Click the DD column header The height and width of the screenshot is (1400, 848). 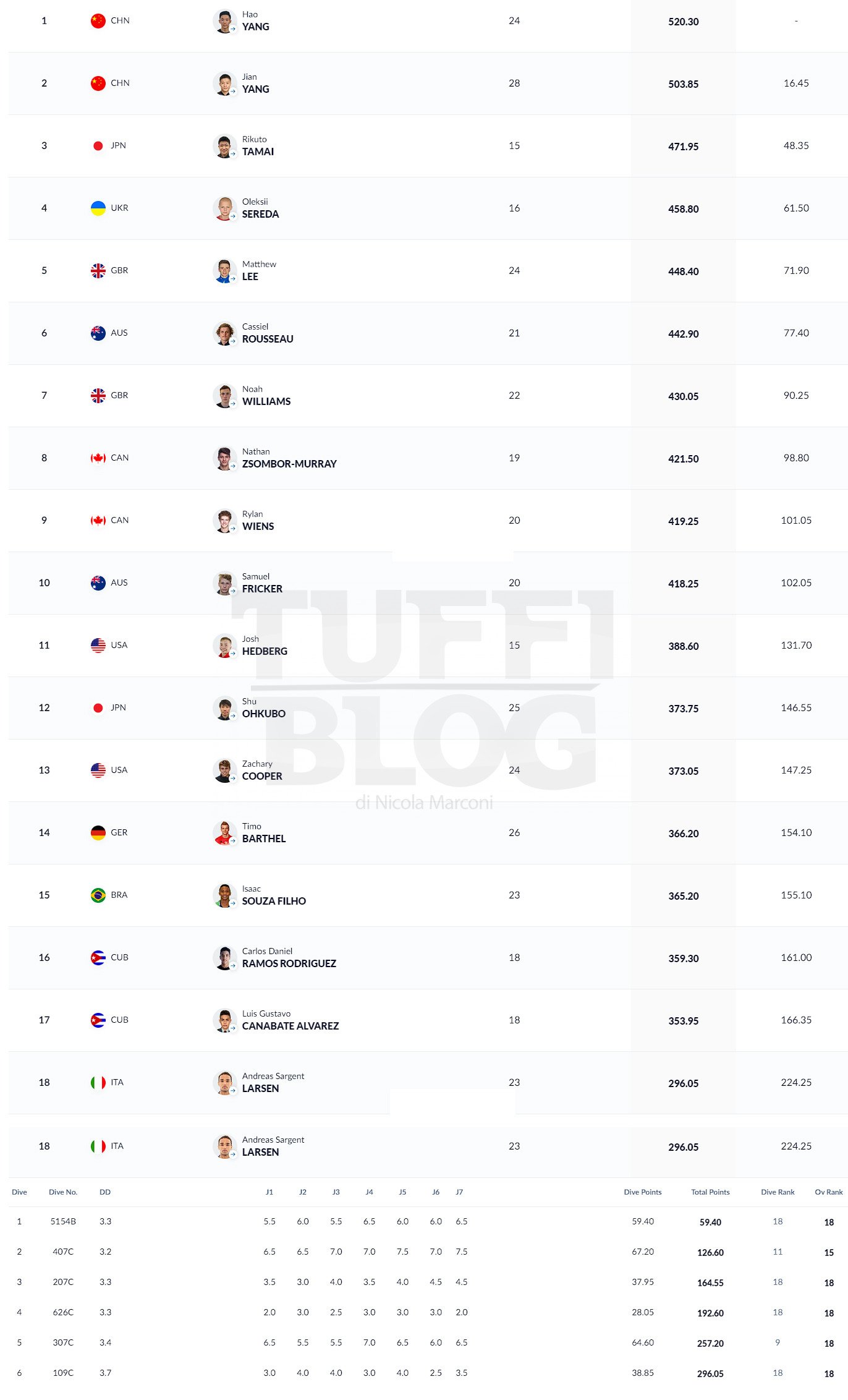(x=105, y=1192)
